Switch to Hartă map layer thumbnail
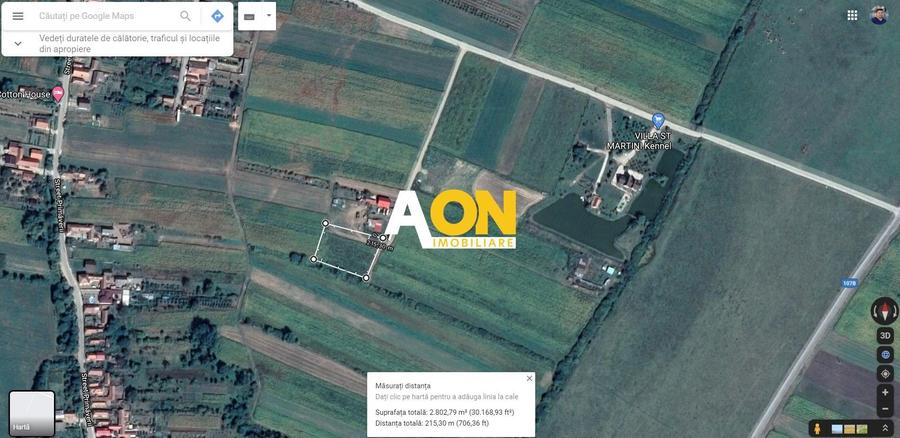This screenshot has height=438, width=900. pyautogui.click(x=31, y=413)
